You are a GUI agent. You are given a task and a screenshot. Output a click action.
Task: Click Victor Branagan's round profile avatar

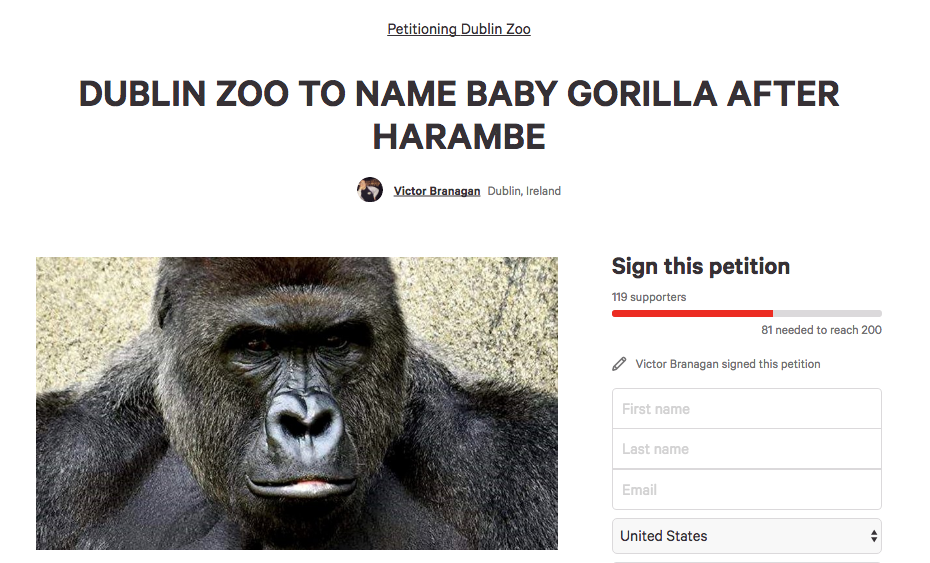click(x=370, y=190)
